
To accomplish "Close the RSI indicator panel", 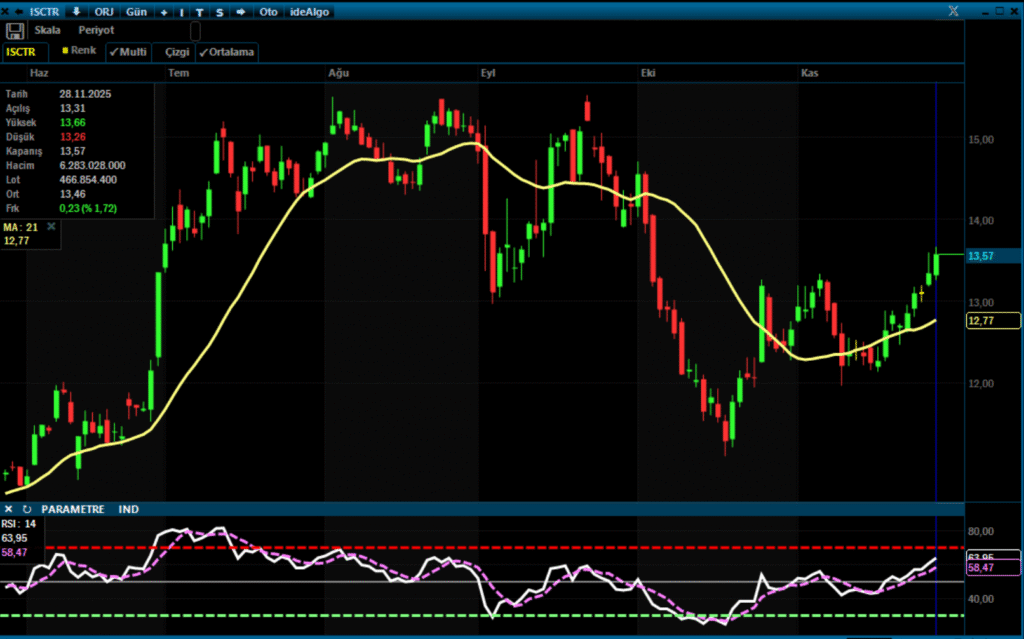I will coord(9,509).
